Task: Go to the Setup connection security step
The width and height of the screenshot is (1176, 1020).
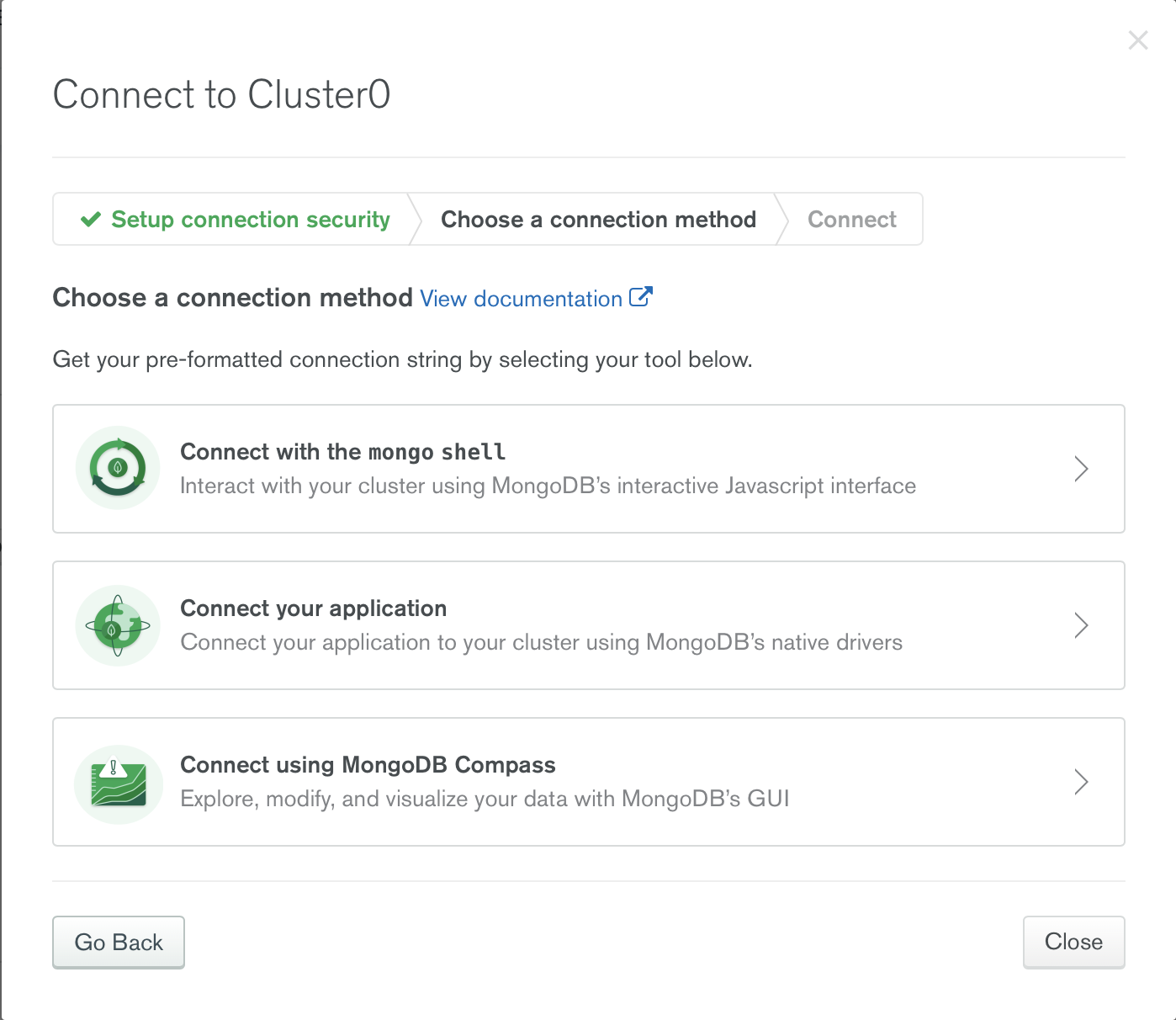Action: (x=236, y=220)
